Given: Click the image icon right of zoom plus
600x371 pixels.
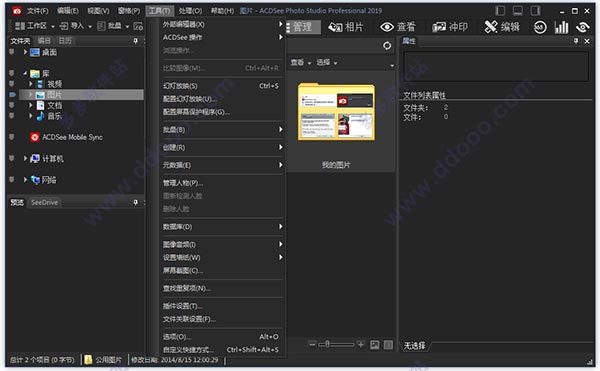Looking at the screenshot, I should (375, 345).
